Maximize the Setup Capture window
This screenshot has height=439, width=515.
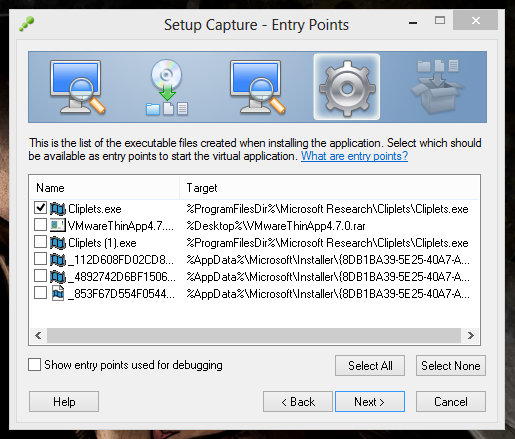[440, 21]
